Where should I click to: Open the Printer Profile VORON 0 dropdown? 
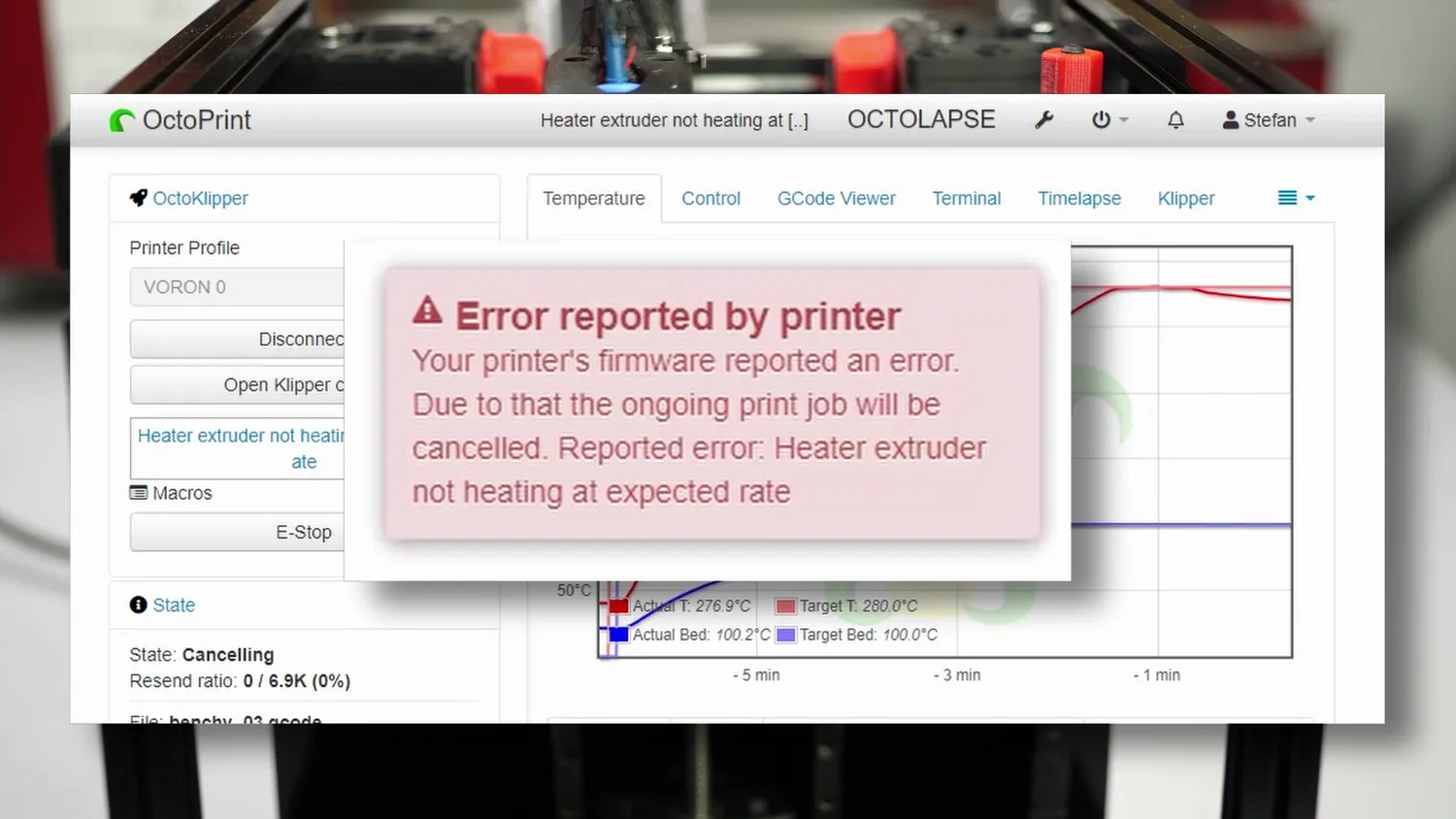tap(237, 287)
